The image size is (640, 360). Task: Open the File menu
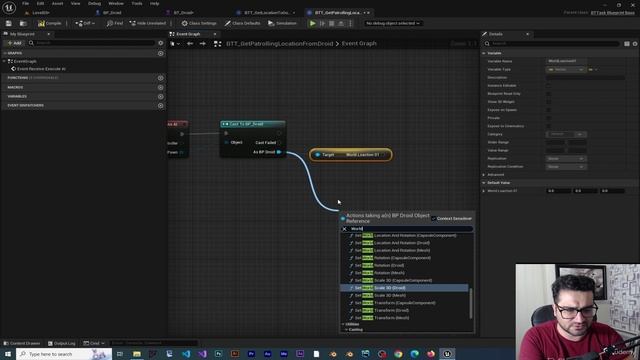(x=25, y=3)
